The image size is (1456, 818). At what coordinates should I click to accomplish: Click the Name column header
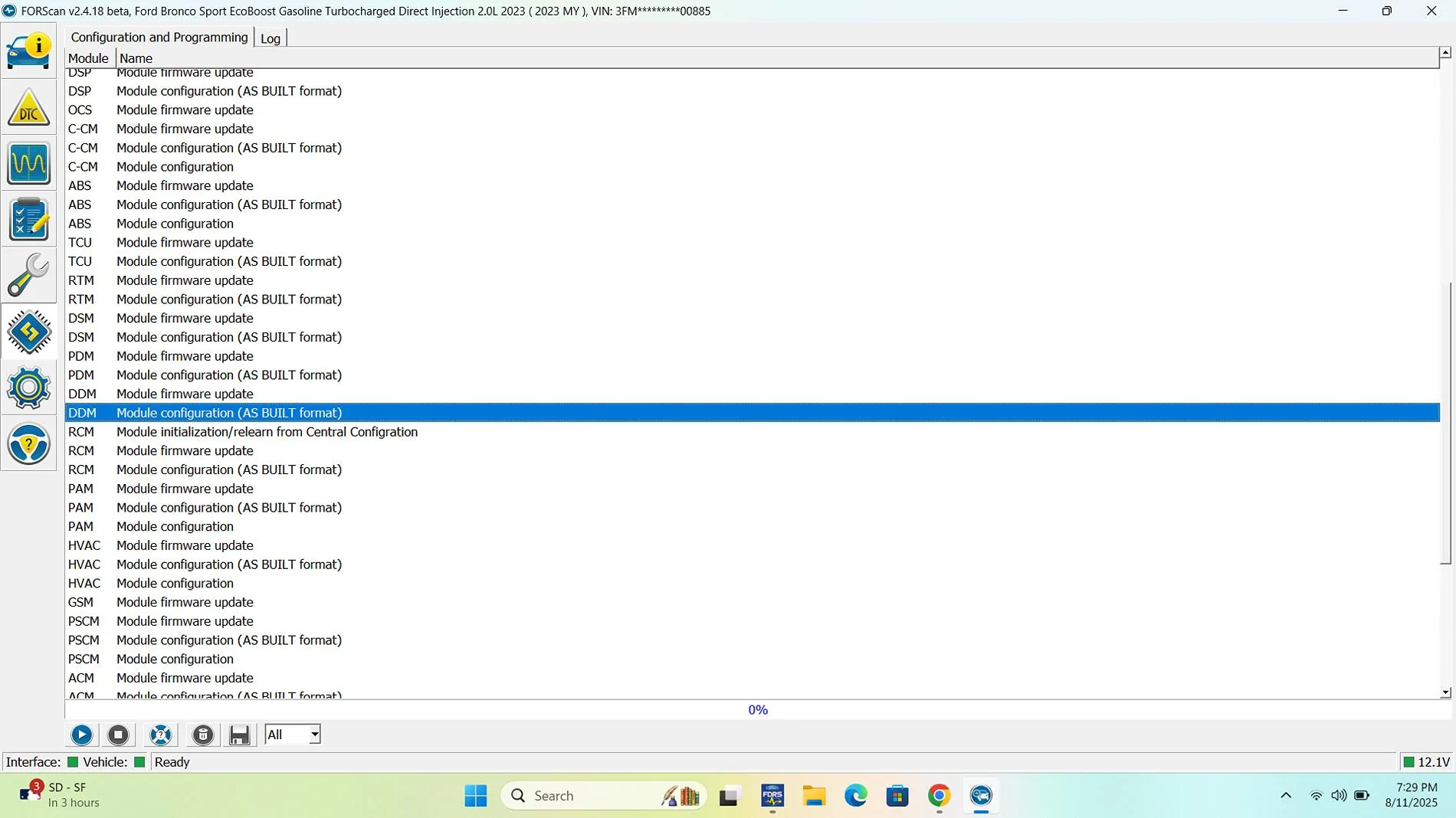coord(136,58)
